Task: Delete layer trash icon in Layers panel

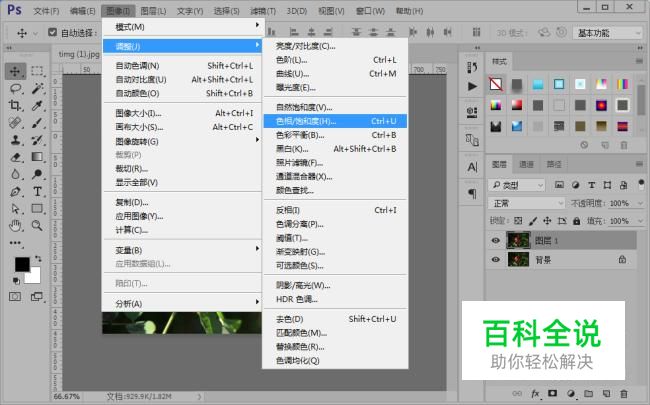Action: pos(624,393)
